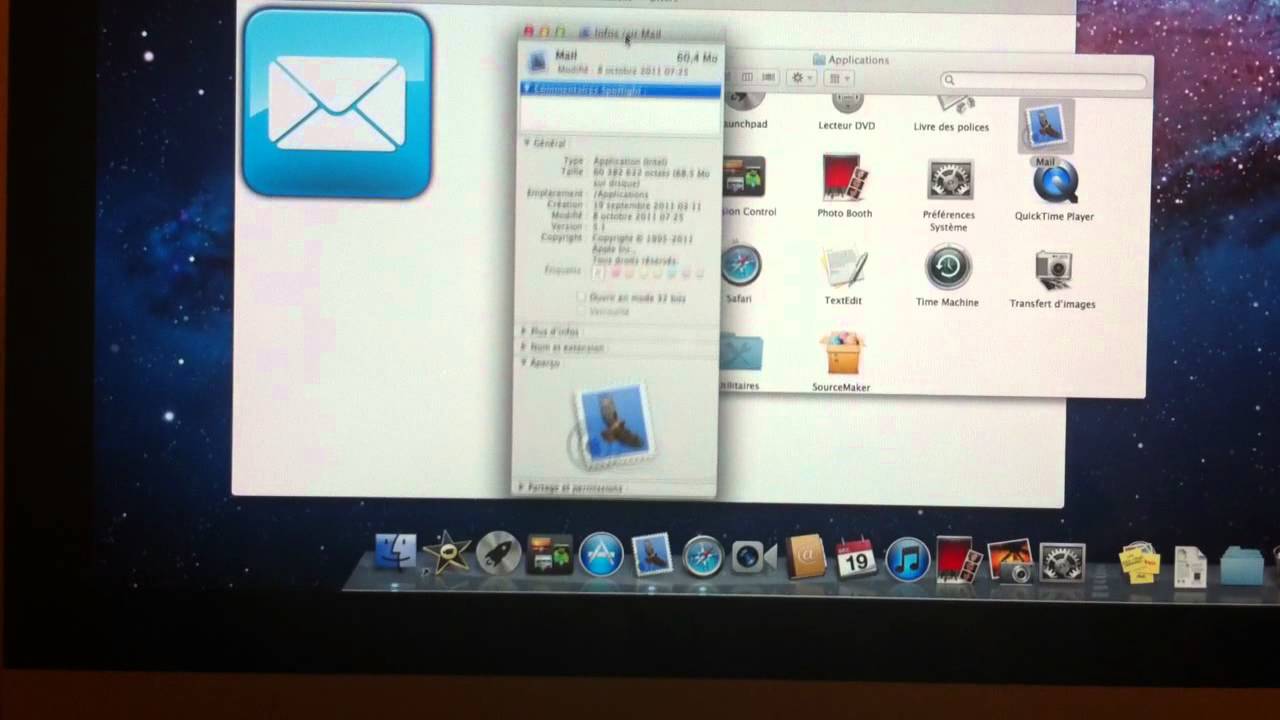Remove label with the X étiquette button

coord(598,272)
